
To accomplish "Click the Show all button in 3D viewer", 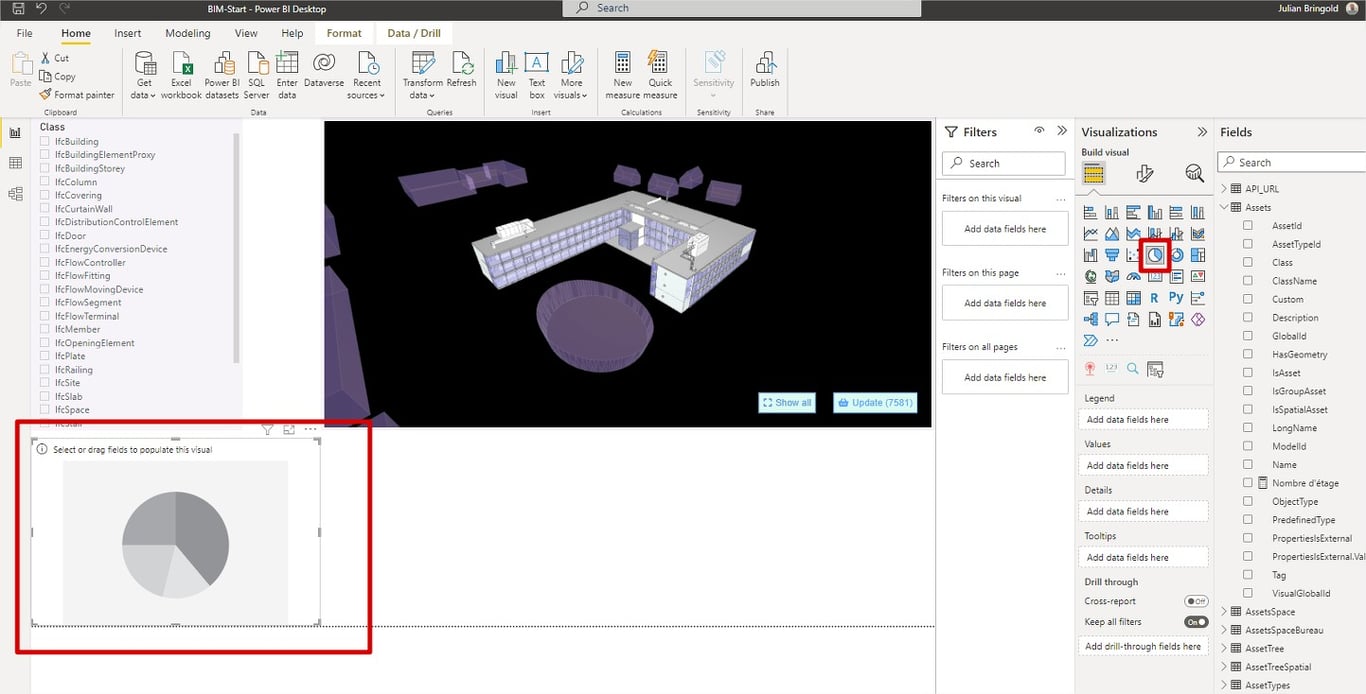I will [787, 402].
